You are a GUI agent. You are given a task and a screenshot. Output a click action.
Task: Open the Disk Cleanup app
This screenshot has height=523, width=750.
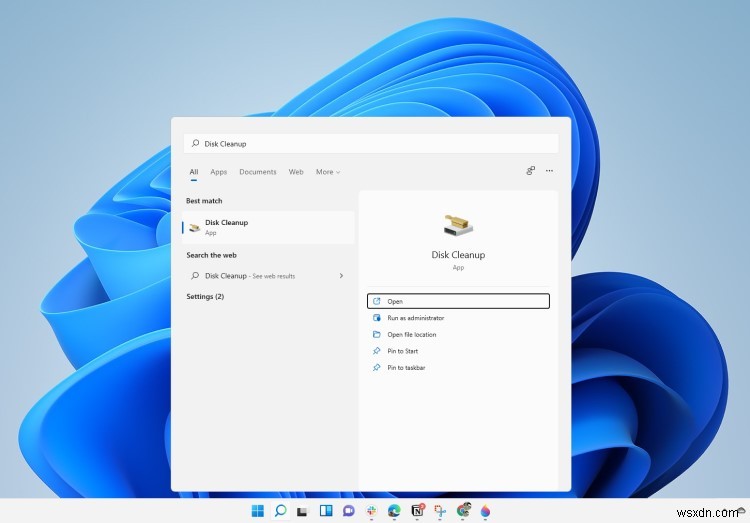click(458, 301)
